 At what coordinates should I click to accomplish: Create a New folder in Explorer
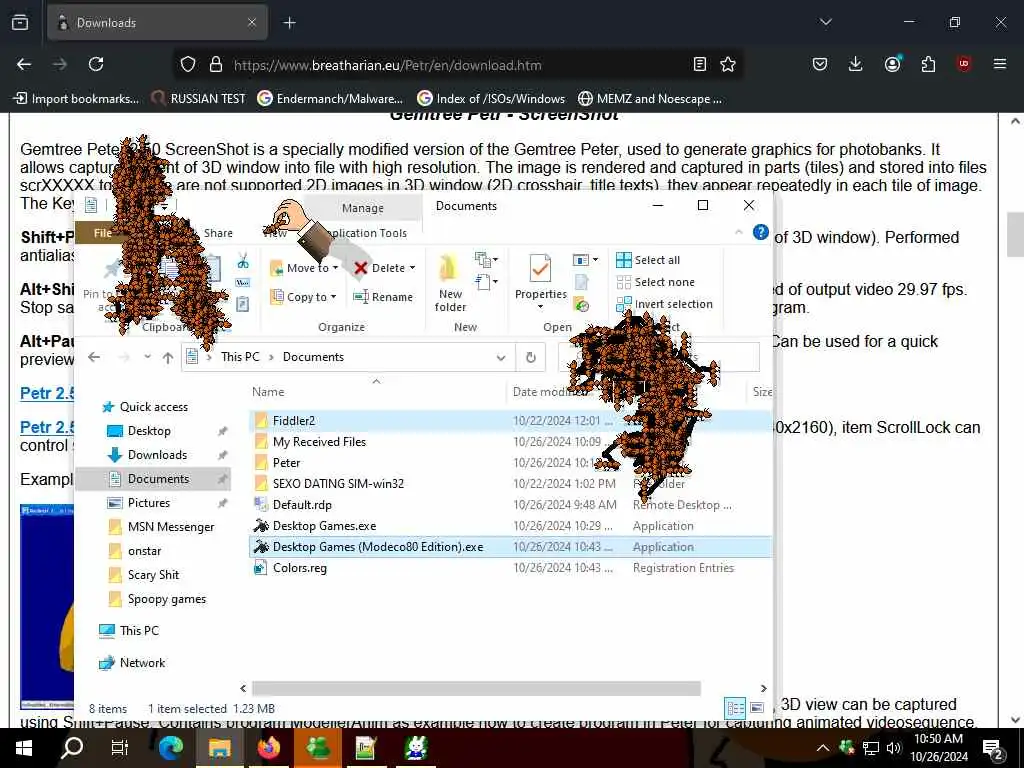pyautogui.click(x=450, y=283)
